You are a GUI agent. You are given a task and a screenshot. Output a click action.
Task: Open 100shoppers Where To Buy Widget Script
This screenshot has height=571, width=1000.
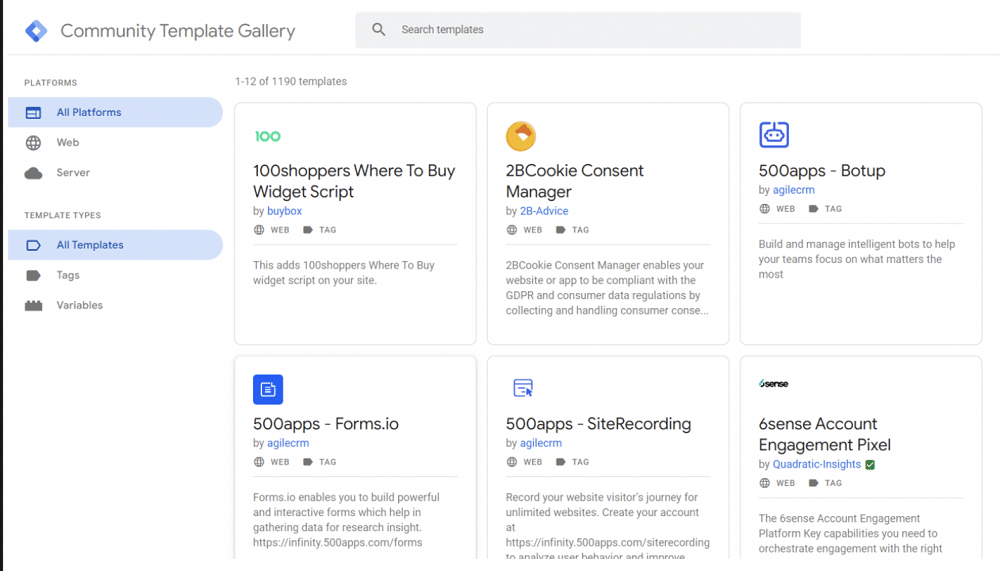pyautogui.click(x=354, y=181)
